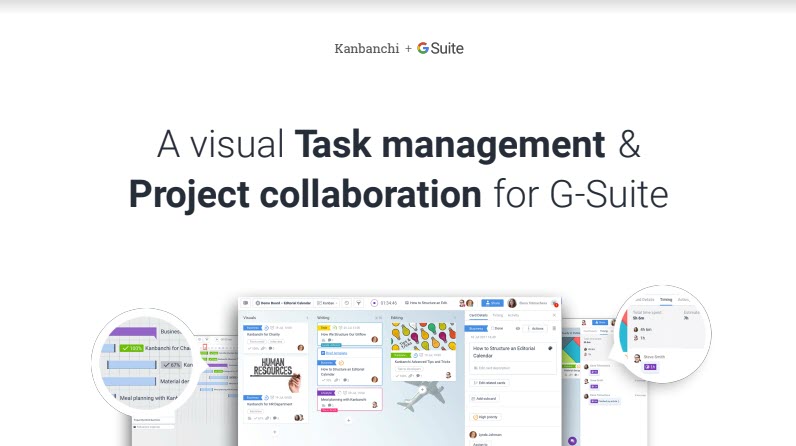Click 'Edit card description'
This screenshot has height=446, width=796.
[x=491, y=367]
